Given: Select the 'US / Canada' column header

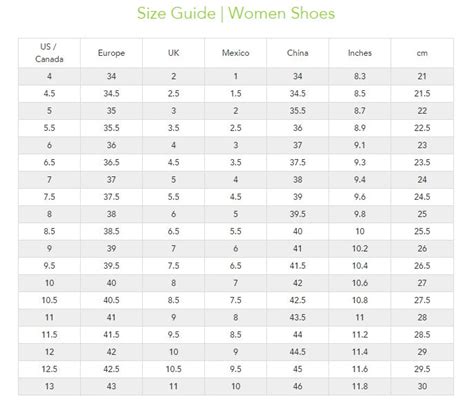Looking at the screenshot, I should 49,53.
